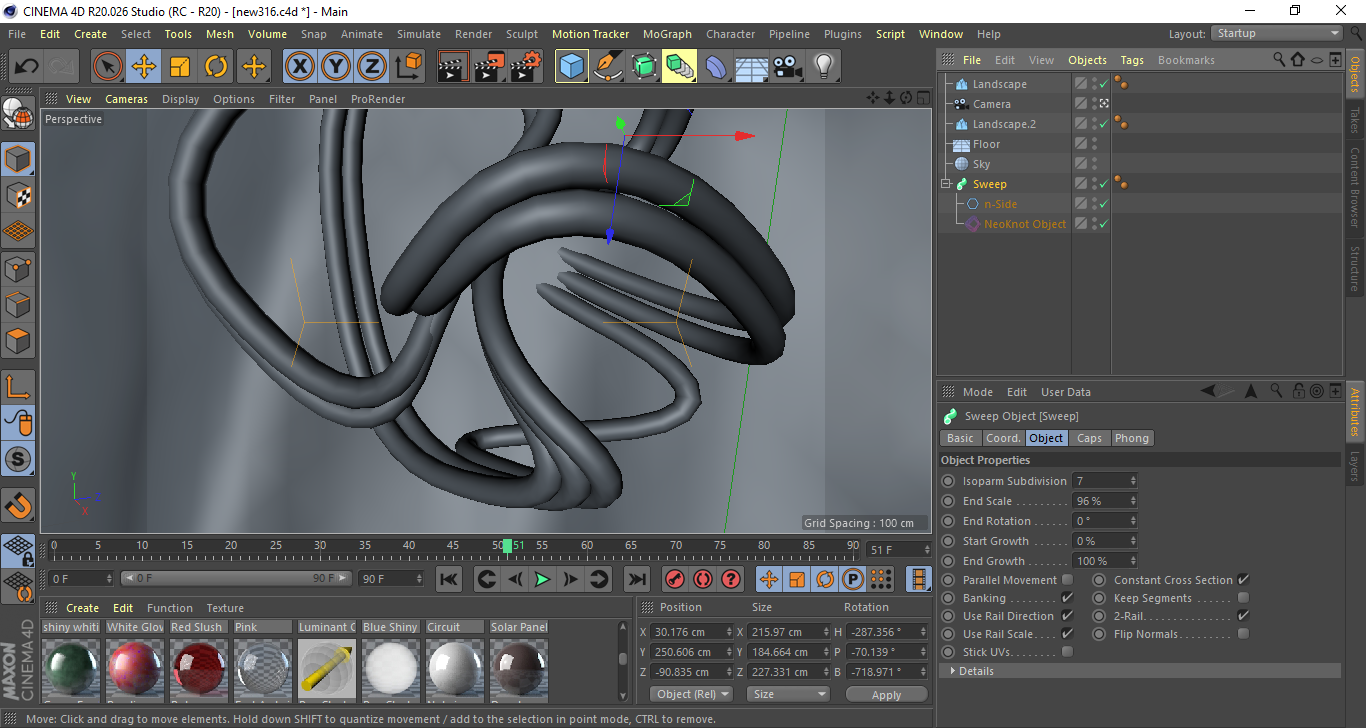The height and width of the screenshot is (728, 1366).
Task: Click the Undo arrow icon
Action: point(27,67)
